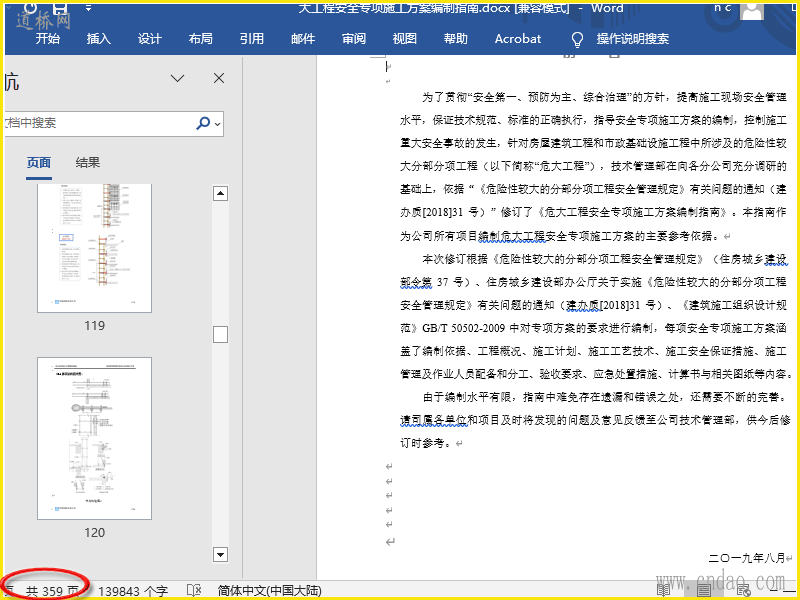Select page 120 thumbnail
The image size is (800, 600).
(94, 437)
